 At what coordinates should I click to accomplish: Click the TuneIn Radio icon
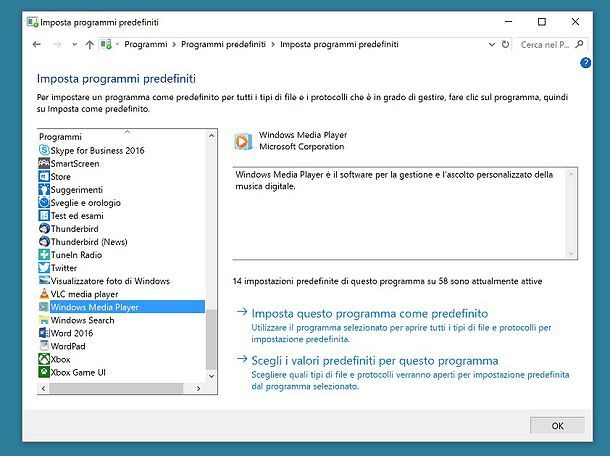(44, 255)
